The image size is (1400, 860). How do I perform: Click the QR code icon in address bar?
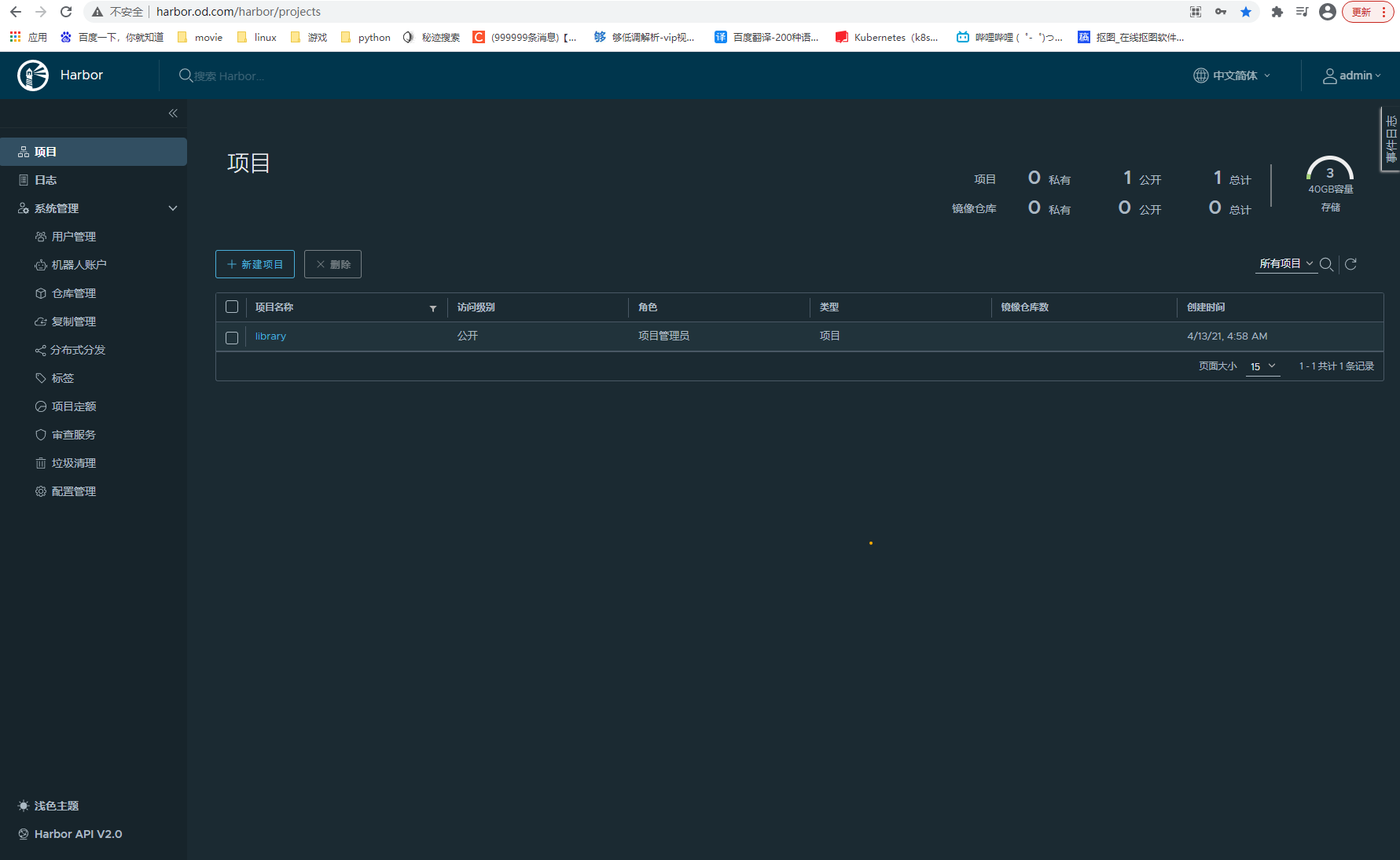pyautogui.click(x=1196, y=12)
